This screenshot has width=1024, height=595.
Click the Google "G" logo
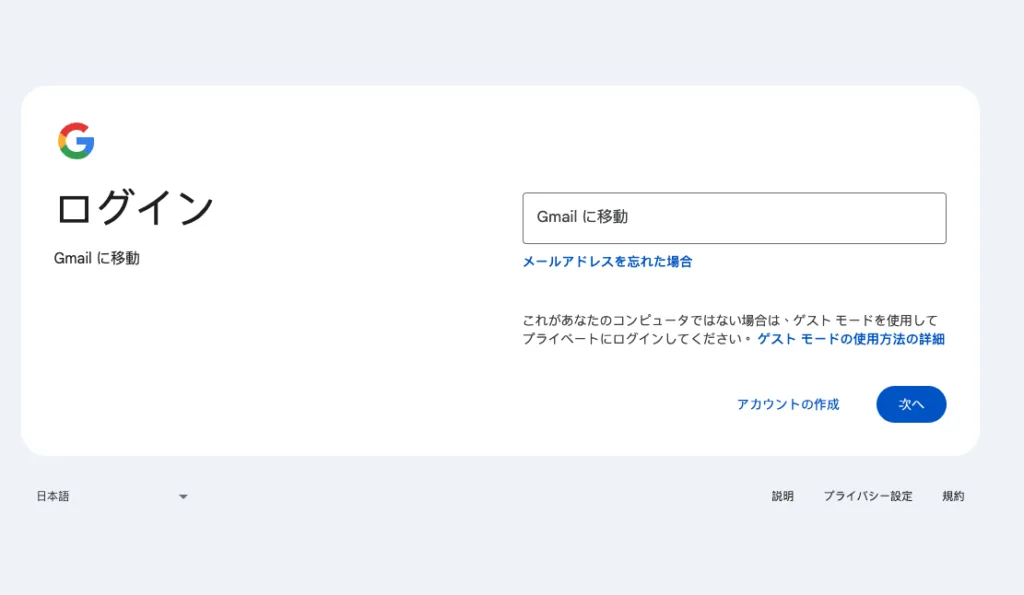pyautogui.click(x=76, y=141)
